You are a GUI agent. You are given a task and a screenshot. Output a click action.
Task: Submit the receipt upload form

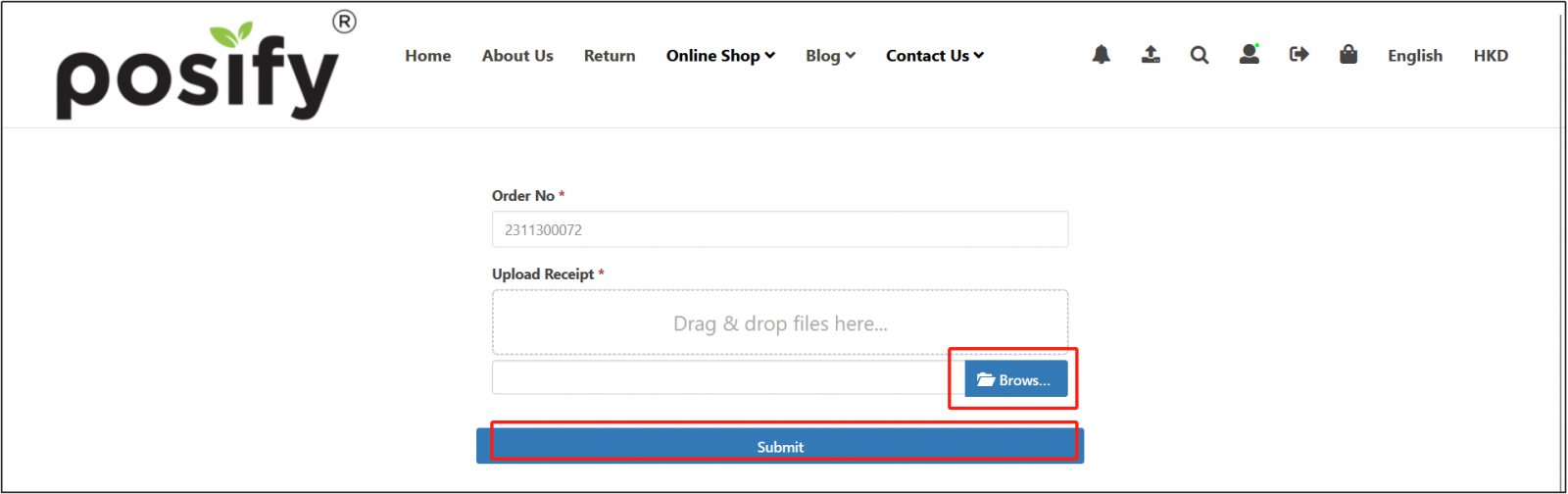pyautogui.click(x=780, y=446)
